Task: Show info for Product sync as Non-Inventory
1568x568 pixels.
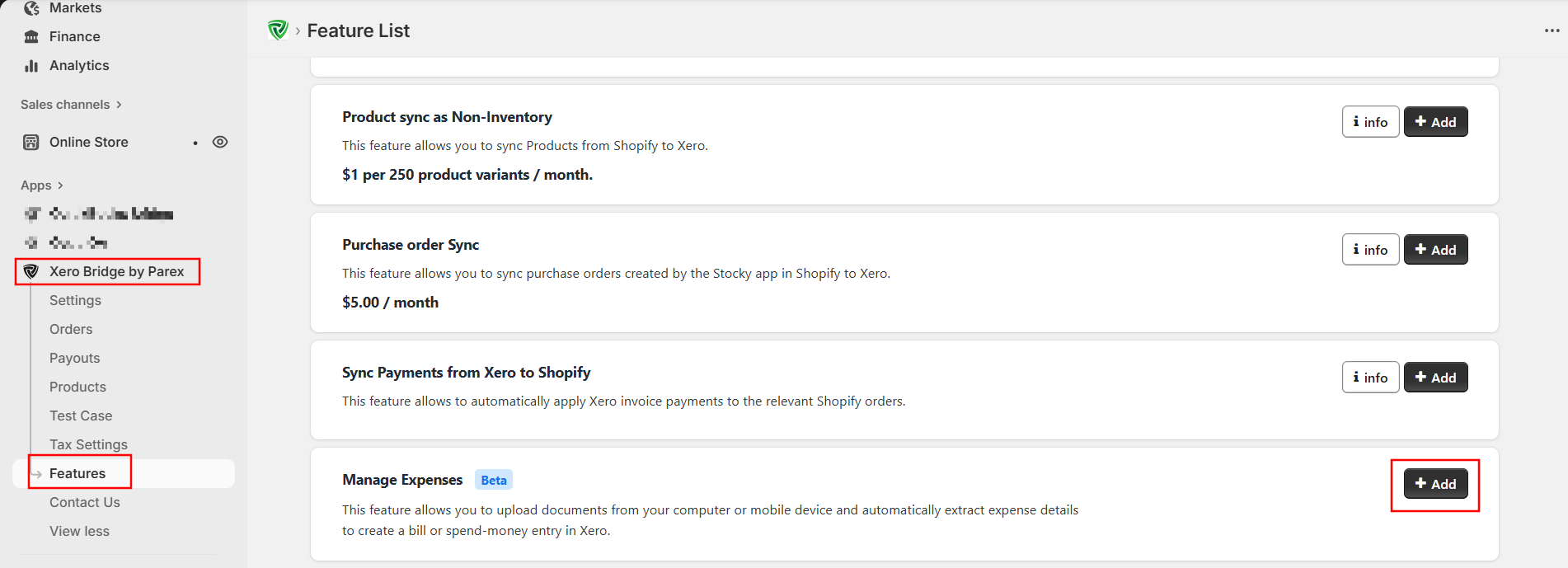Action: 1370,122
